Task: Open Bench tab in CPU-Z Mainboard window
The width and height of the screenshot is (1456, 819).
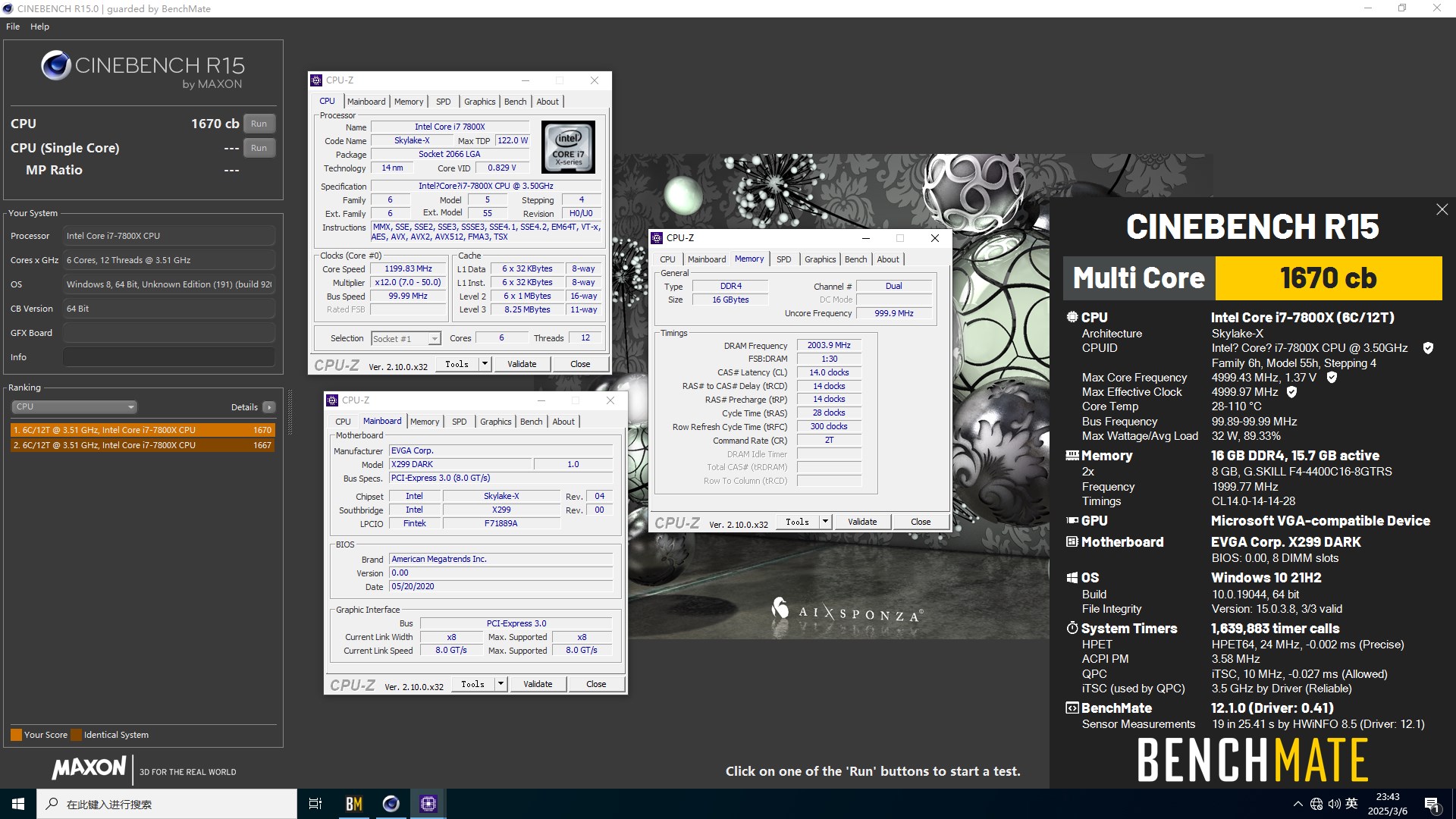Action: (x=532, y=422)
